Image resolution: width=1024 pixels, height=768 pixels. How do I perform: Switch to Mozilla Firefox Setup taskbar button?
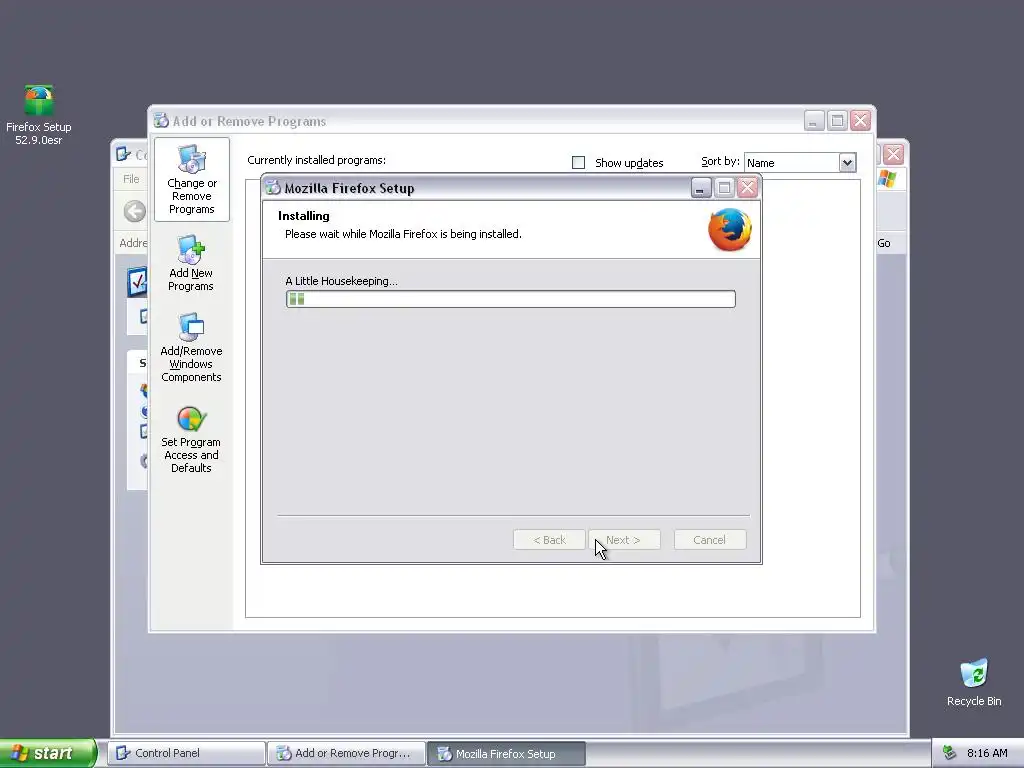tap(506, 754)
